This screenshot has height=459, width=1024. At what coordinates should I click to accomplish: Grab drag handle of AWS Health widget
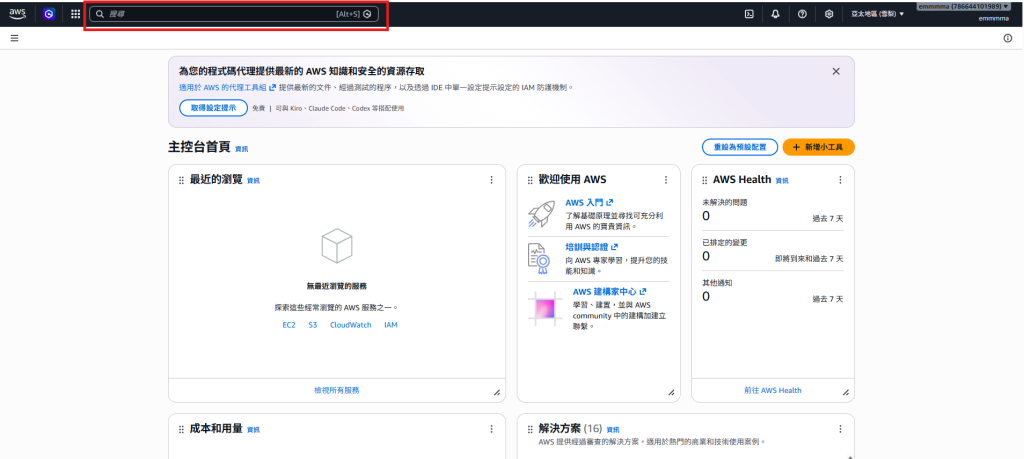(705, 180)
